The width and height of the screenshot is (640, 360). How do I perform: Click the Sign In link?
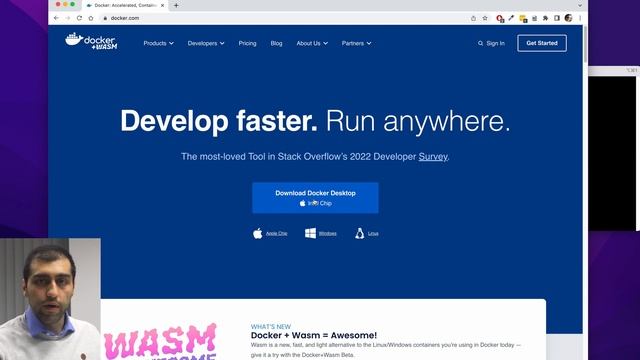496,43
